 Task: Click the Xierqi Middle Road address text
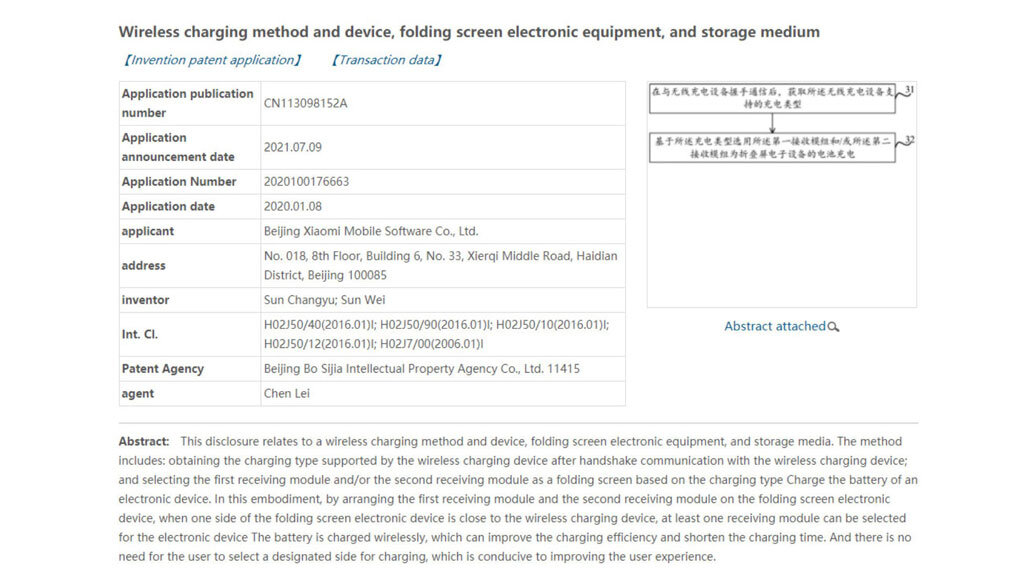pyautogui.click(x=440, y=265)
